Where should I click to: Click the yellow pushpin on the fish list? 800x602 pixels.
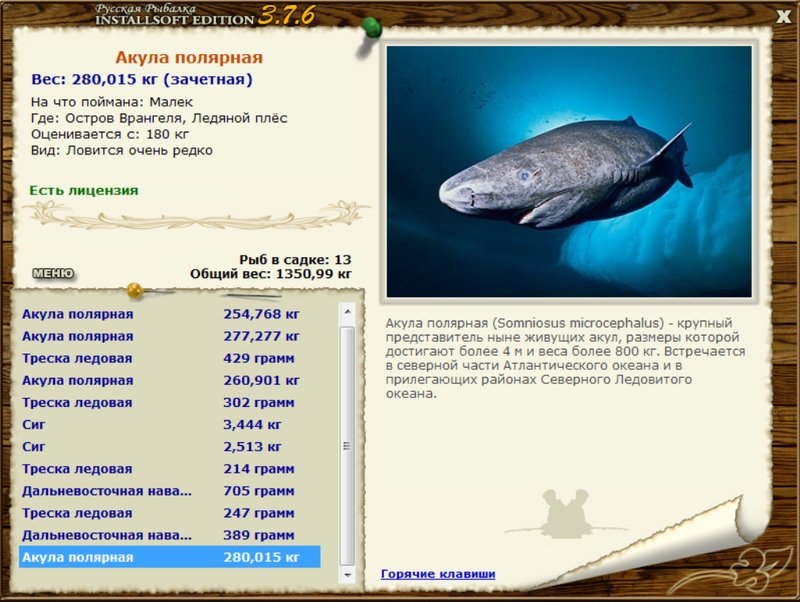(136, 291)
